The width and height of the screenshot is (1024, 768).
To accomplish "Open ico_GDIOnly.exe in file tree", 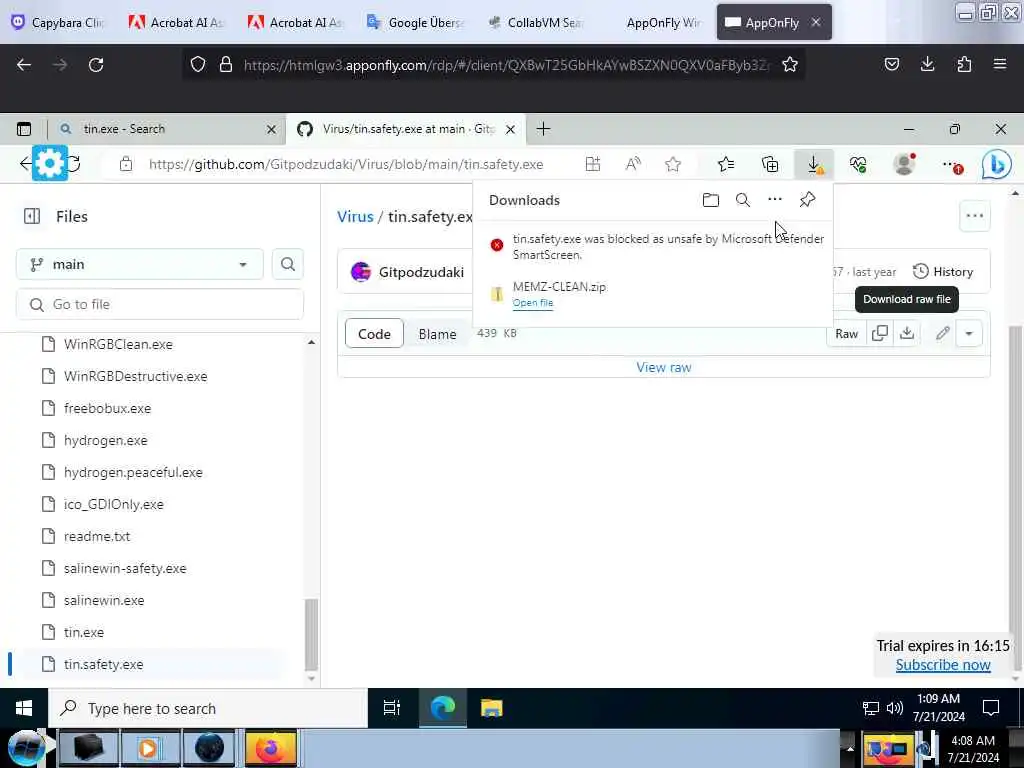I will 114,504.
